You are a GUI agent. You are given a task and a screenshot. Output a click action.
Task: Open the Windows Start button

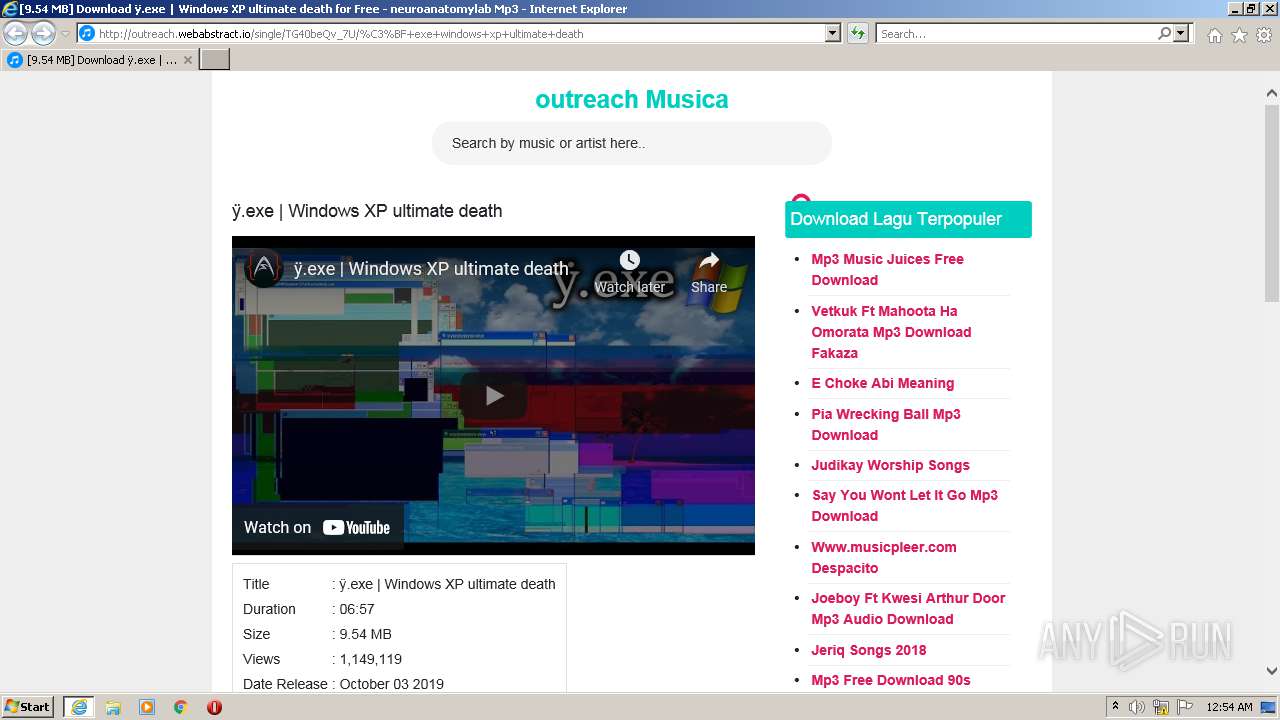click(x=28, y=707)
